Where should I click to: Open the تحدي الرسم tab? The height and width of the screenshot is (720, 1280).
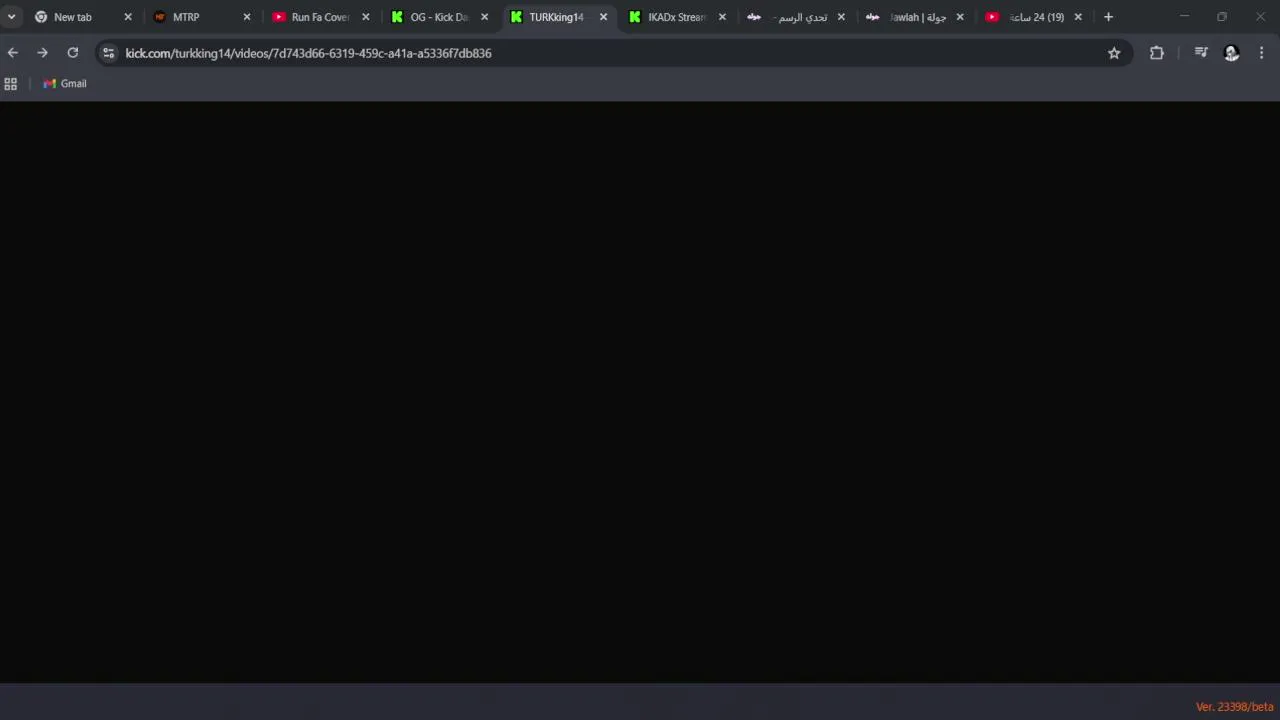[797, 17]
